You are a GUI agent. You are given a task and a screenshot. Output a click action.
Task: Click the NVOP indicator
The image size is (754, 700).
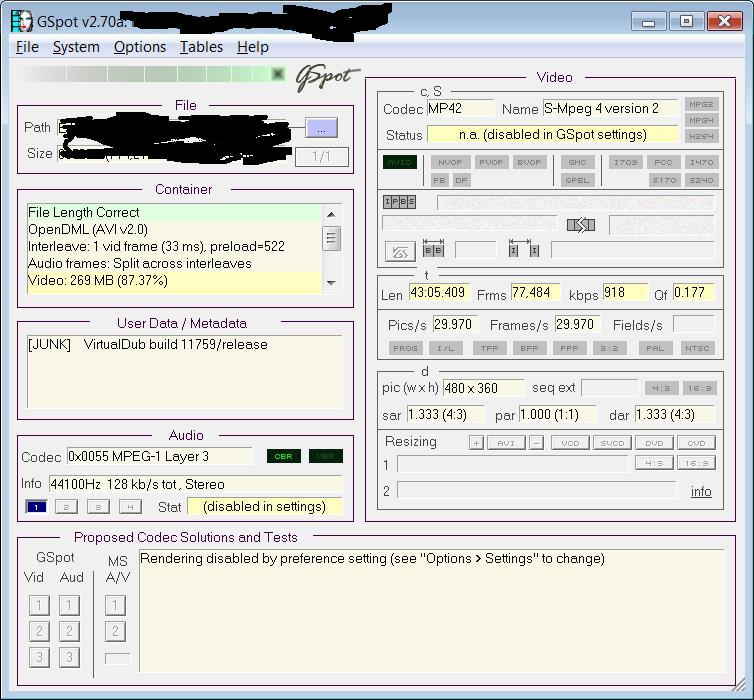(450, 162)
